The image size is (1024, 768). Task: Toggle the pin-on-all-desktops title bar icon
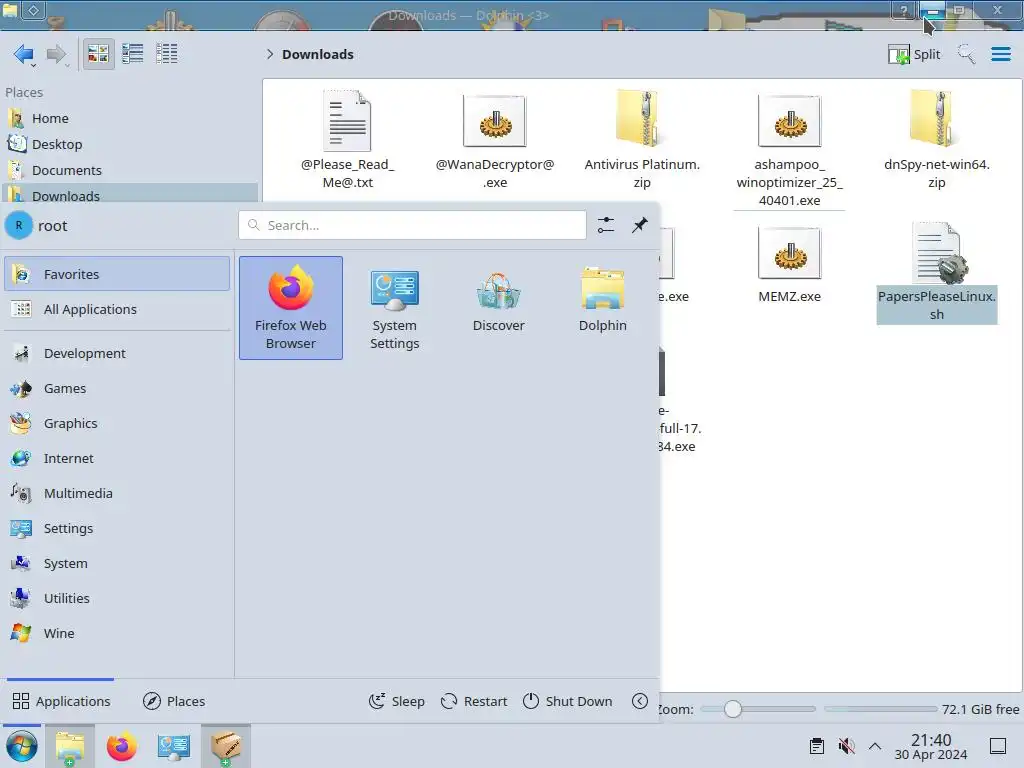click(34, 10)
